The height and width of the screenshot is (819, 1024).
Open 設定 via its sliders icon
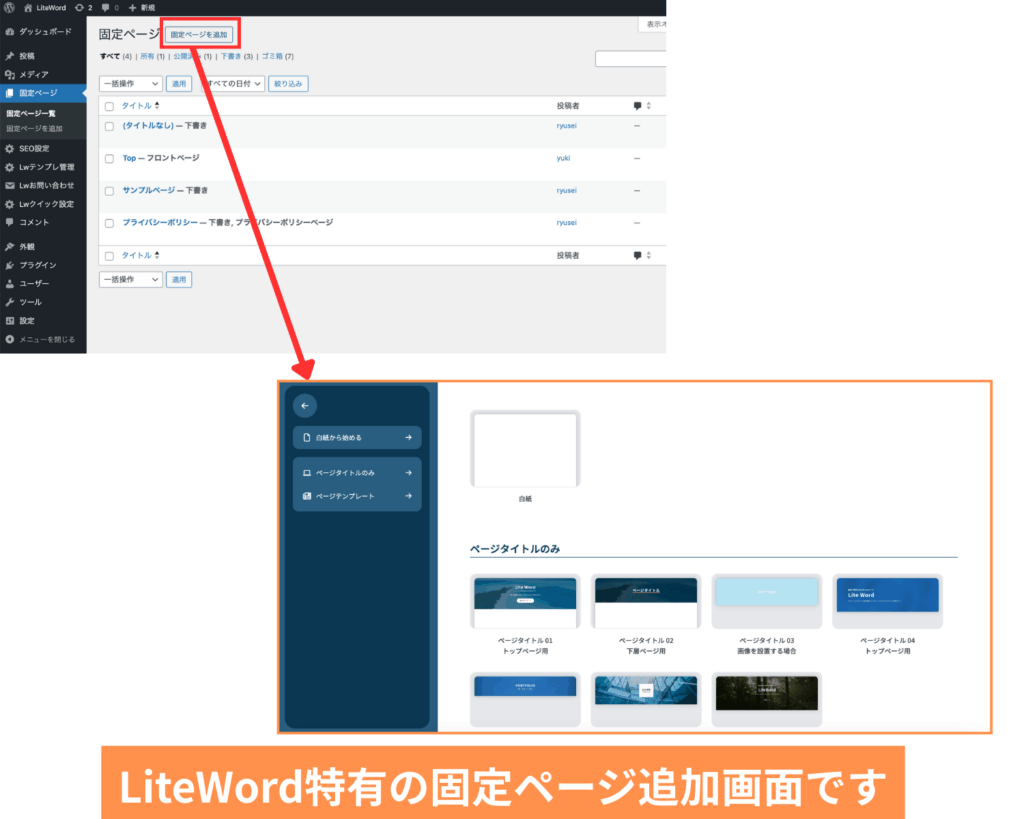[x=10, y=321]
